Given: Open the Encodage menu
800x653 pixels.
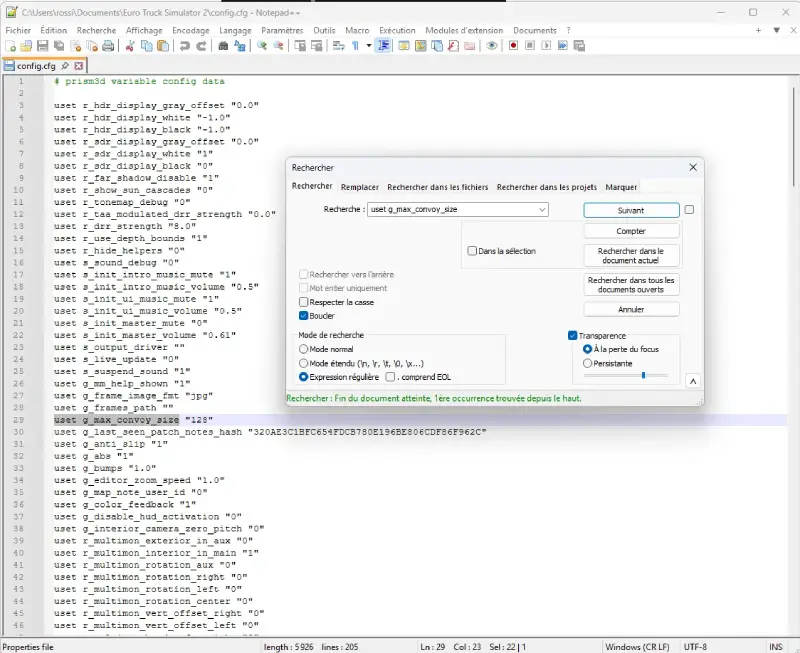Looking at the screenshot, I should point(190,30).
